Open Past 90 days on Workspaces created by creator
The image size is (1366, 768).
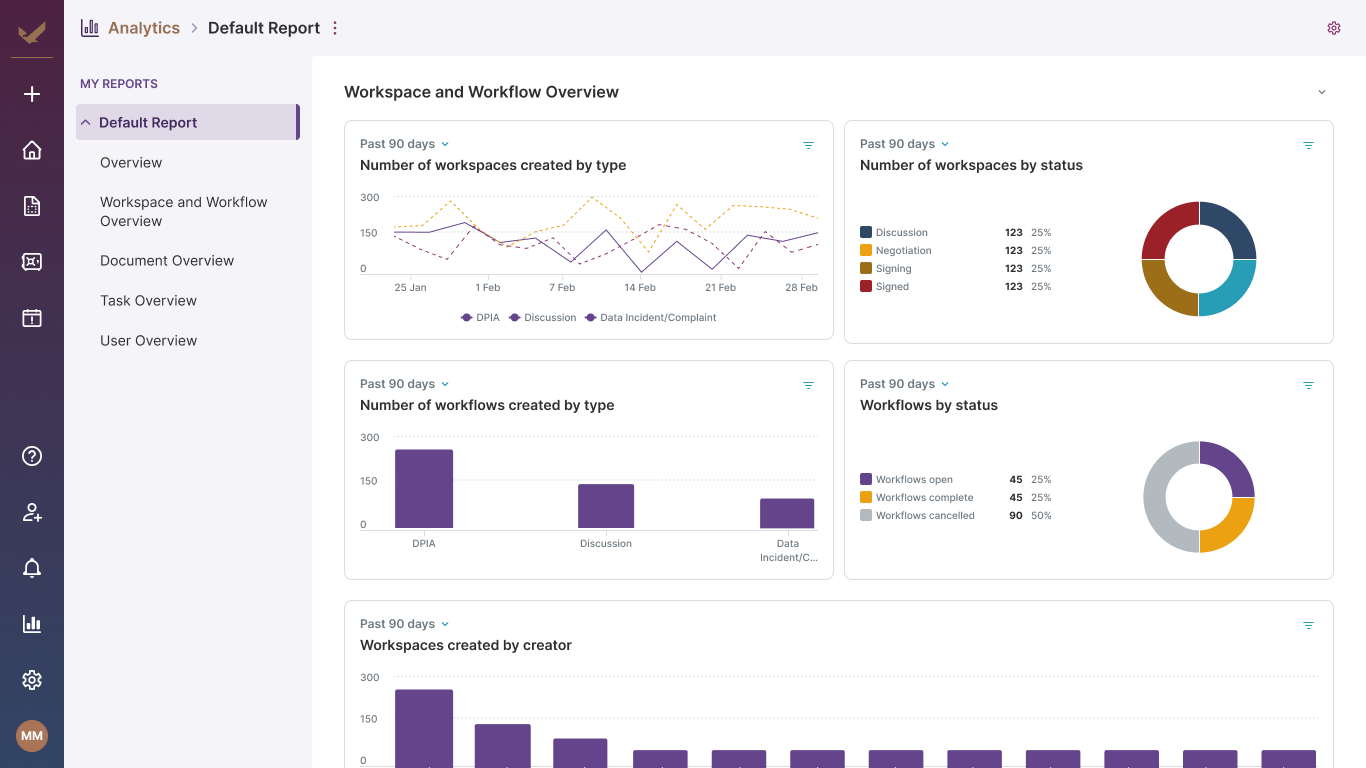click(x=405, y=624)
